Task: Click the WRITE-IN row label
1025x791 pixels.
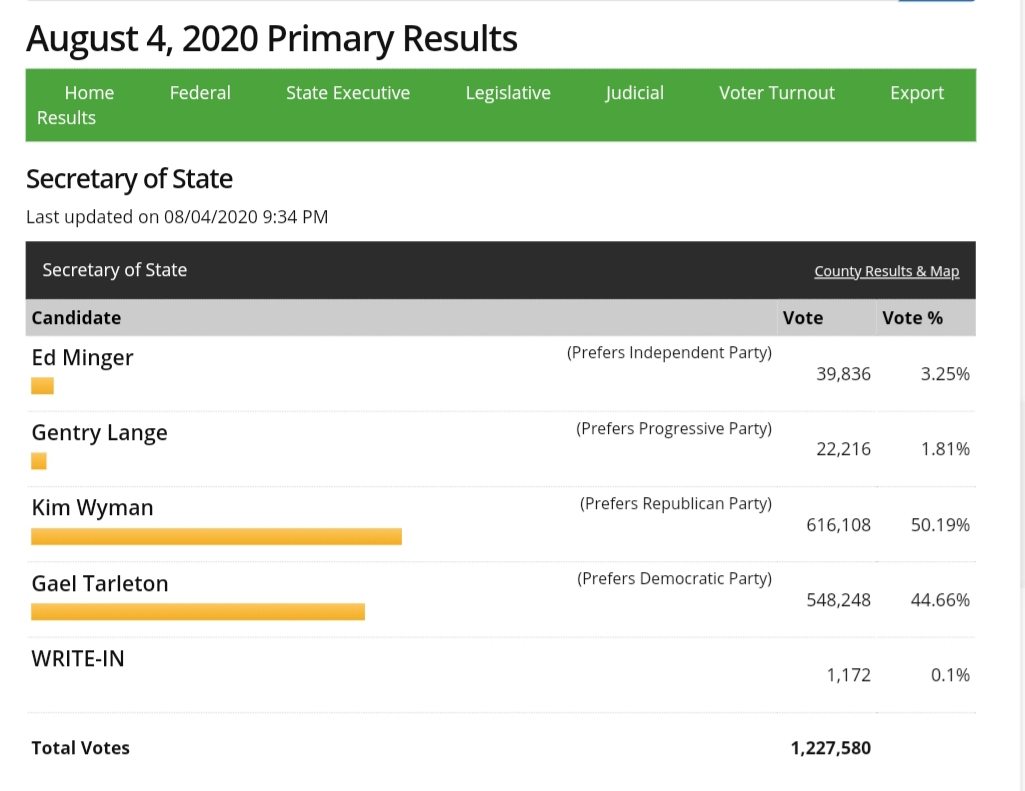Action: coord(78,658)
